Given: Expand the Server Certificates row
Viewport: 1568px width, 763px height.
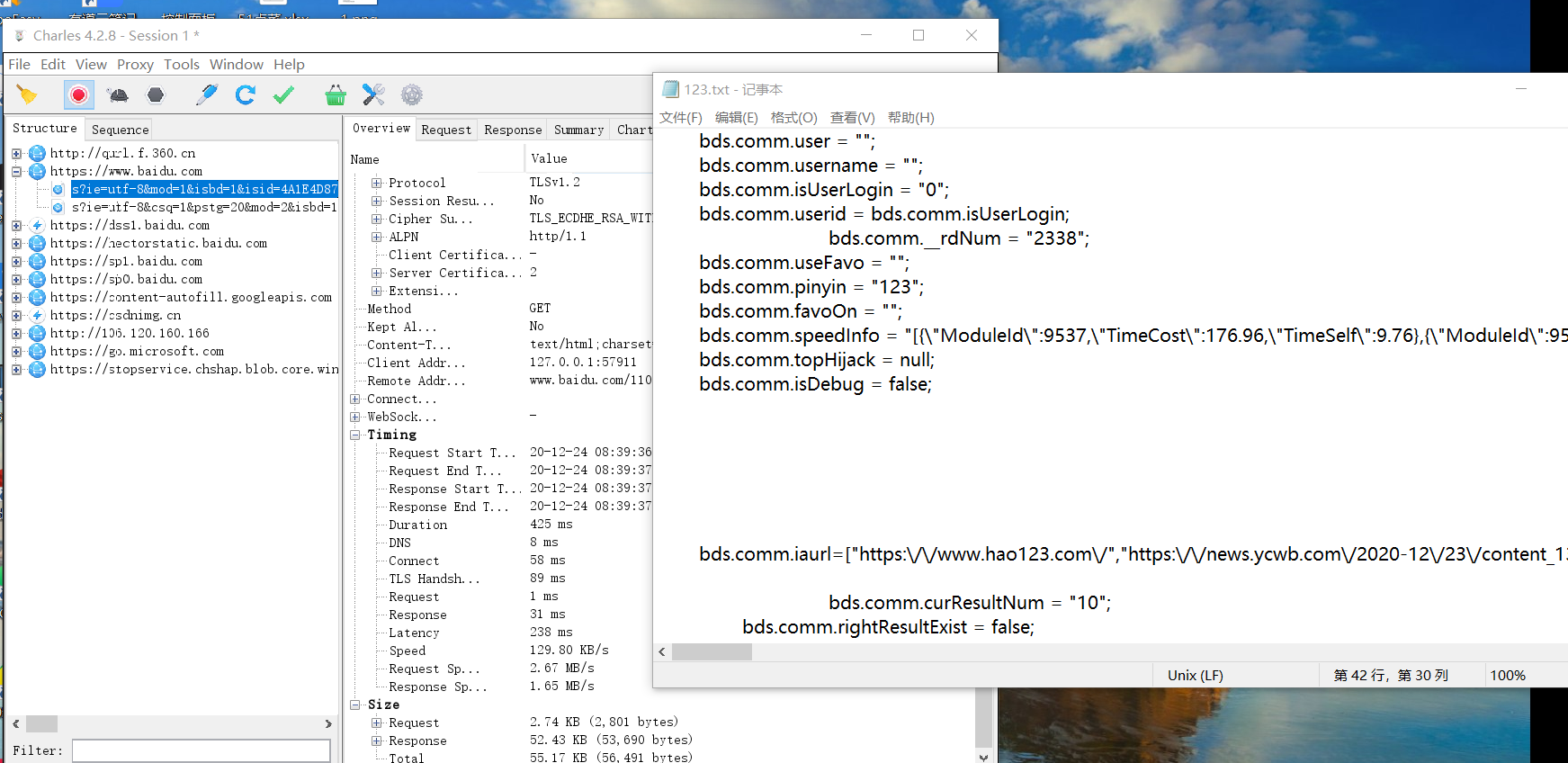Looking at the screenshot, I should [376, 273].
